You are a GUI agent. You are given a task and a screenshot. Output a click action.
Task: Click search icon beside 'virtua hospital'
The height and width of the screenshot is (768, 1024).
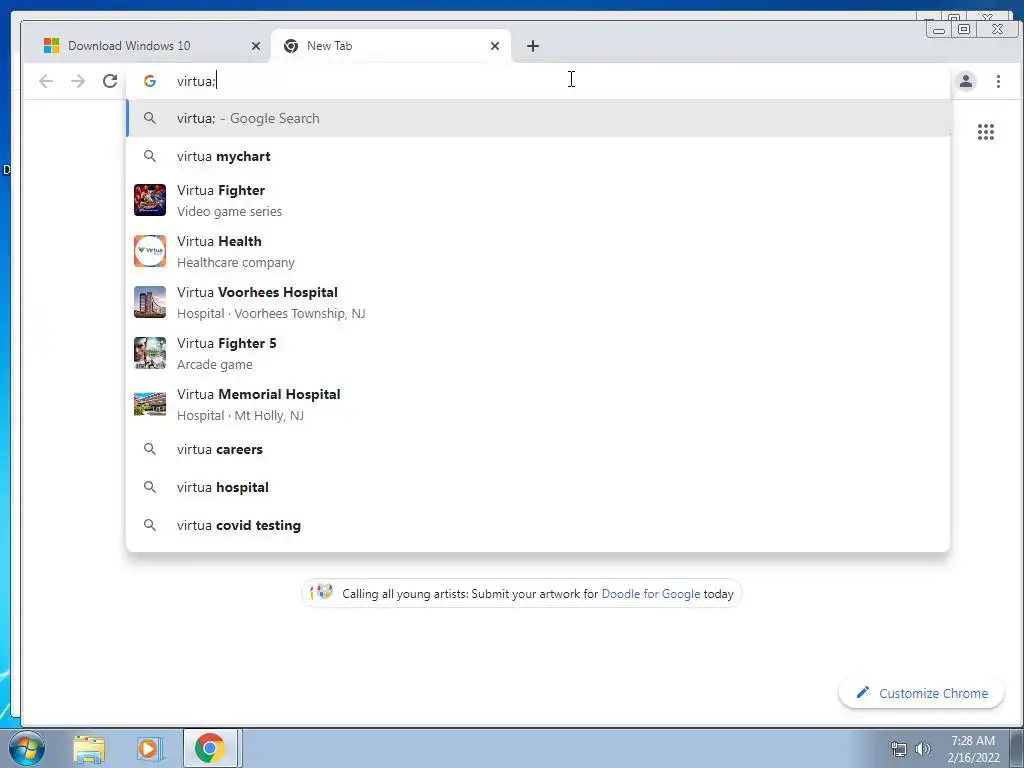pyautogui.click(x=150, y=487)
